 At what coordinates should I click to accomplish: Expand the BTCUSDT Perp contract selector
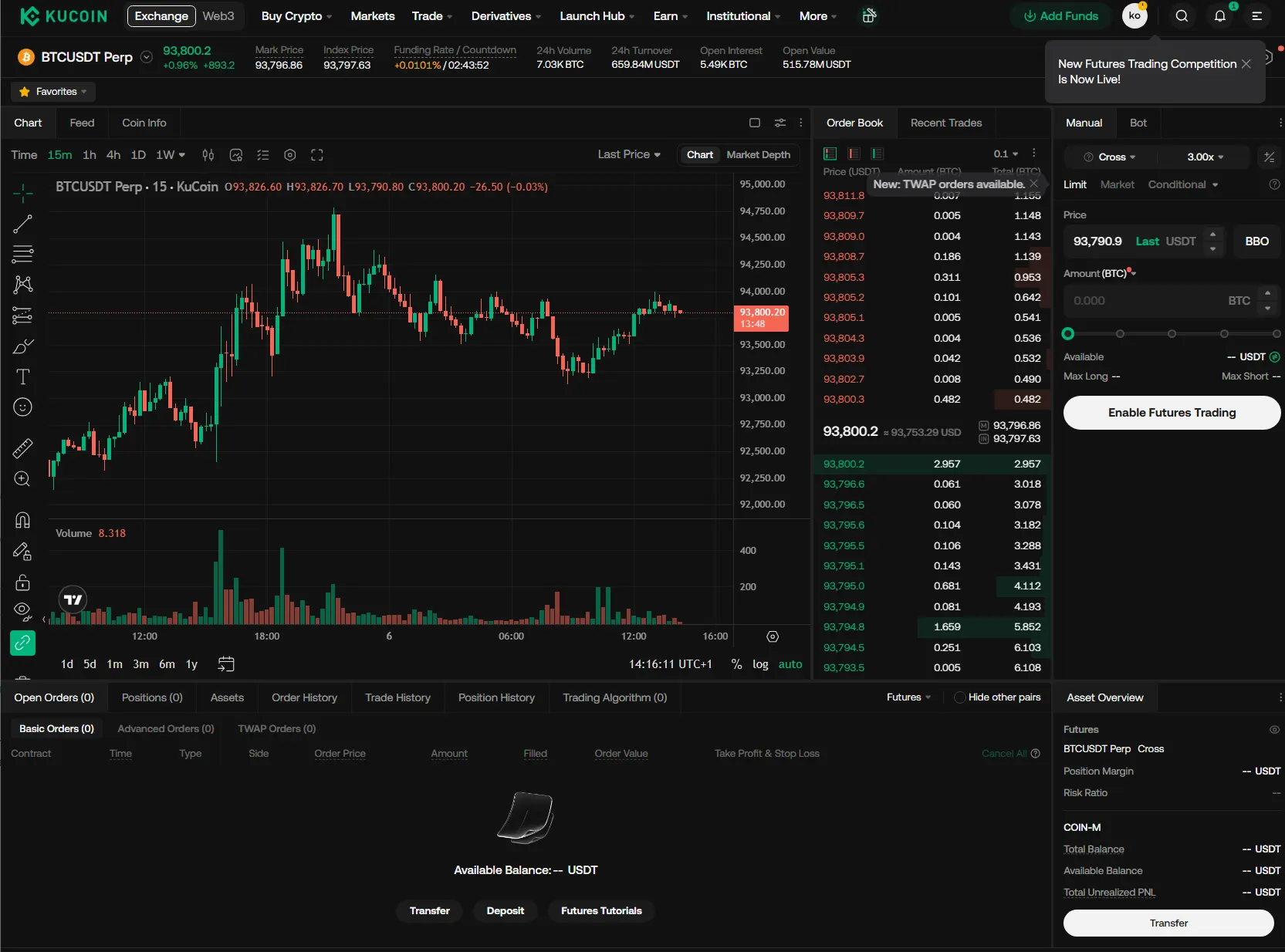pos(147,57)
